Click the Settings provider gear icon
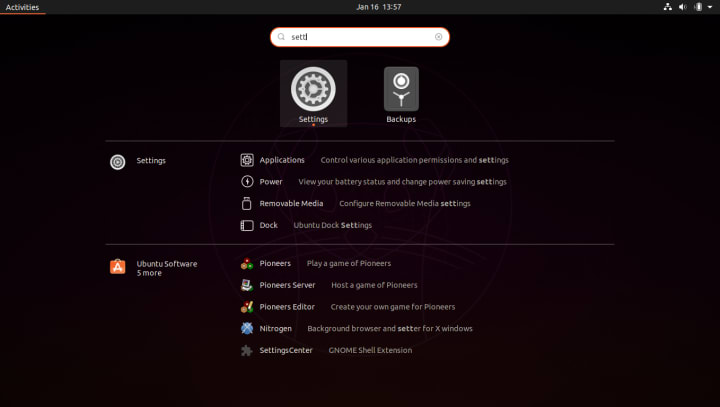This screenshot has height=407, width=720. 118,162
